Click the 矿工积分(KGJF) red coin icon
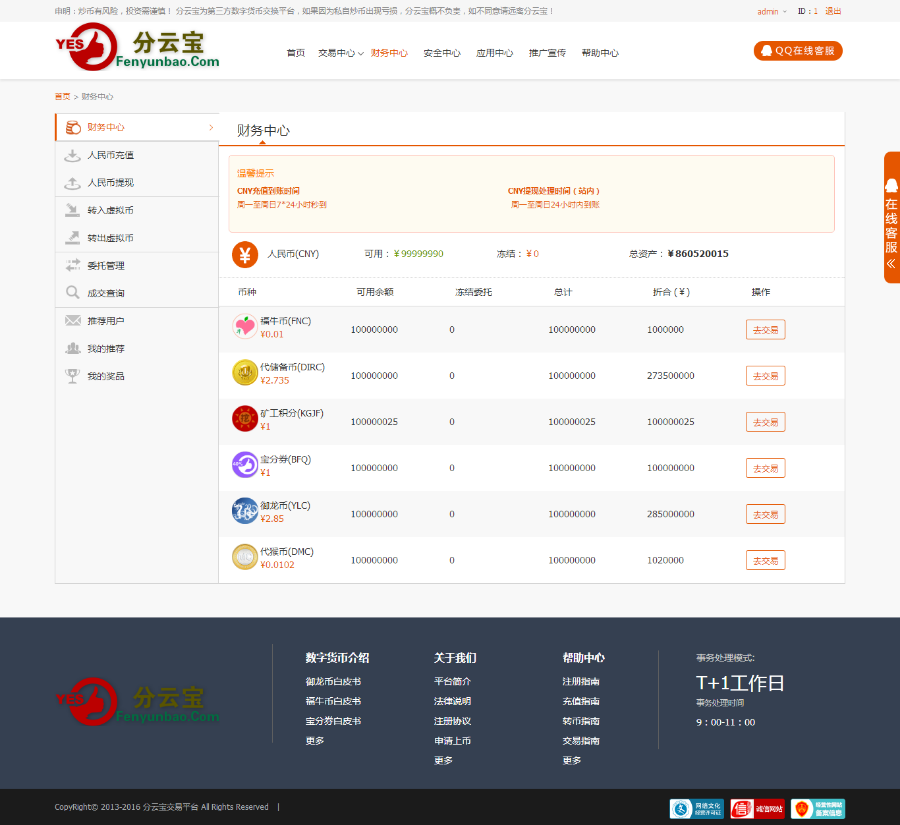900x825 pixels. [x=245, y=419]
